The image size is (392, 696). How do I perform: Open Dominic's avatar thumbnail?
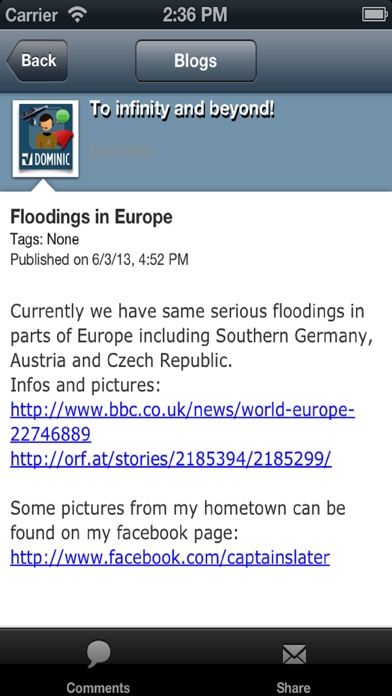point(46,138)
